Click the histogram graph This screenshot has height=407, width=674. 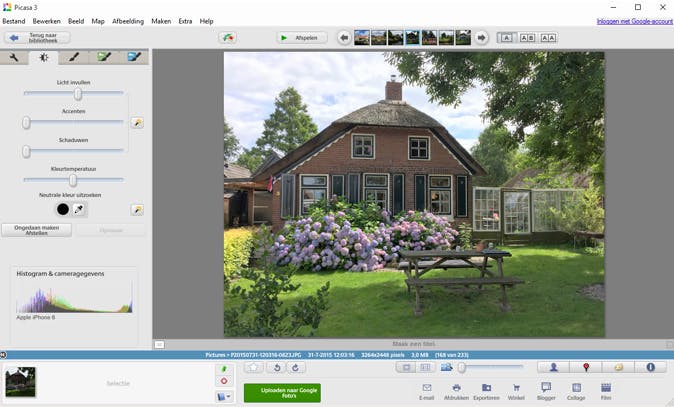[74, 297]
